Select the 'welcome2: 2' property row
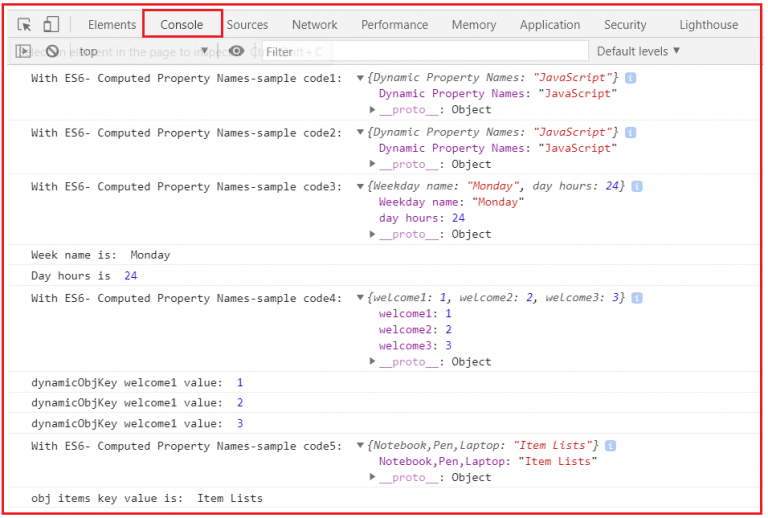Viewport: 768px width, 518px height. 415,330
